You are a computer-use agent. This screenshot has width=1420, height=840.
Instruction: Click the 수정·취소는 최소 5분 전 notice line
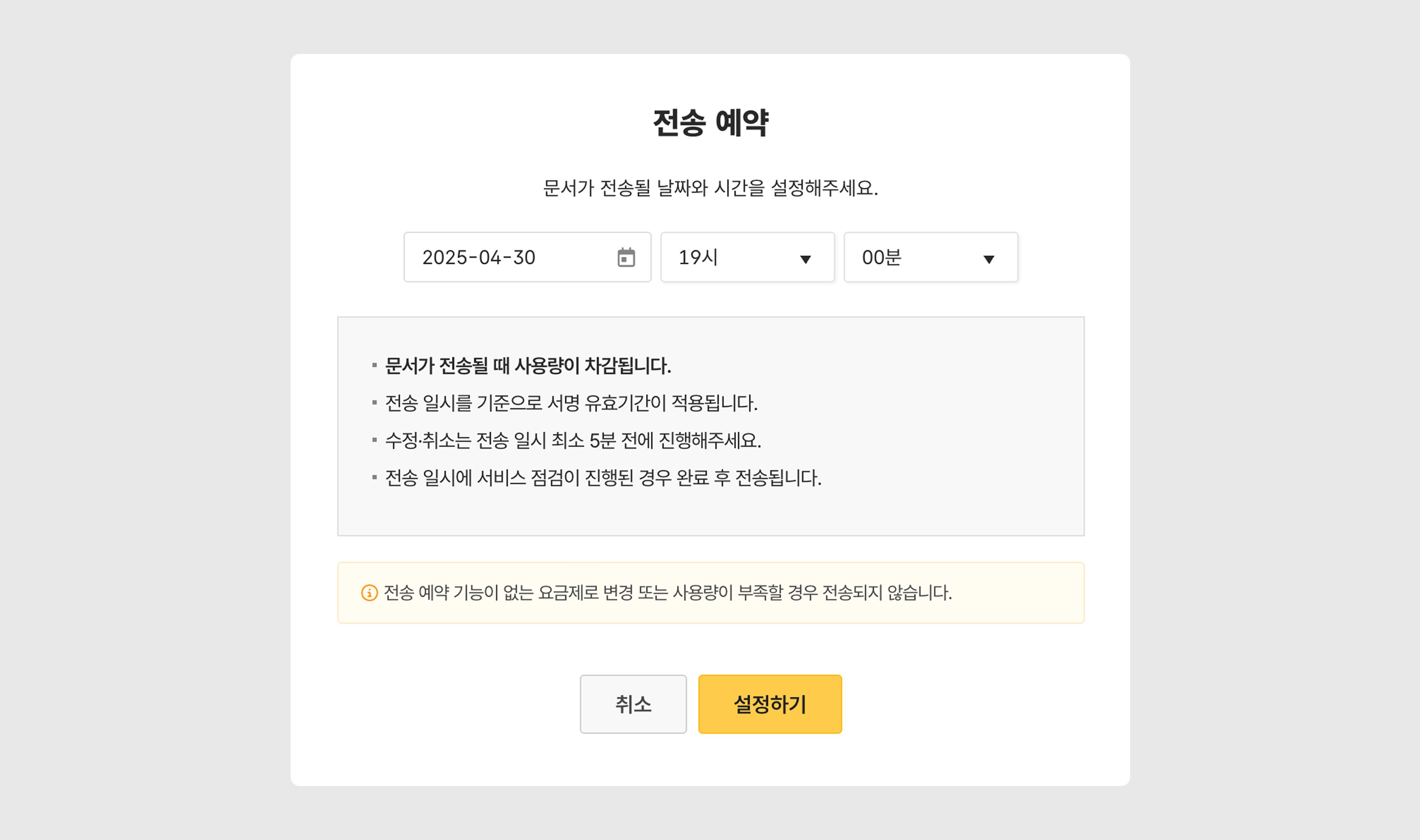573,440
